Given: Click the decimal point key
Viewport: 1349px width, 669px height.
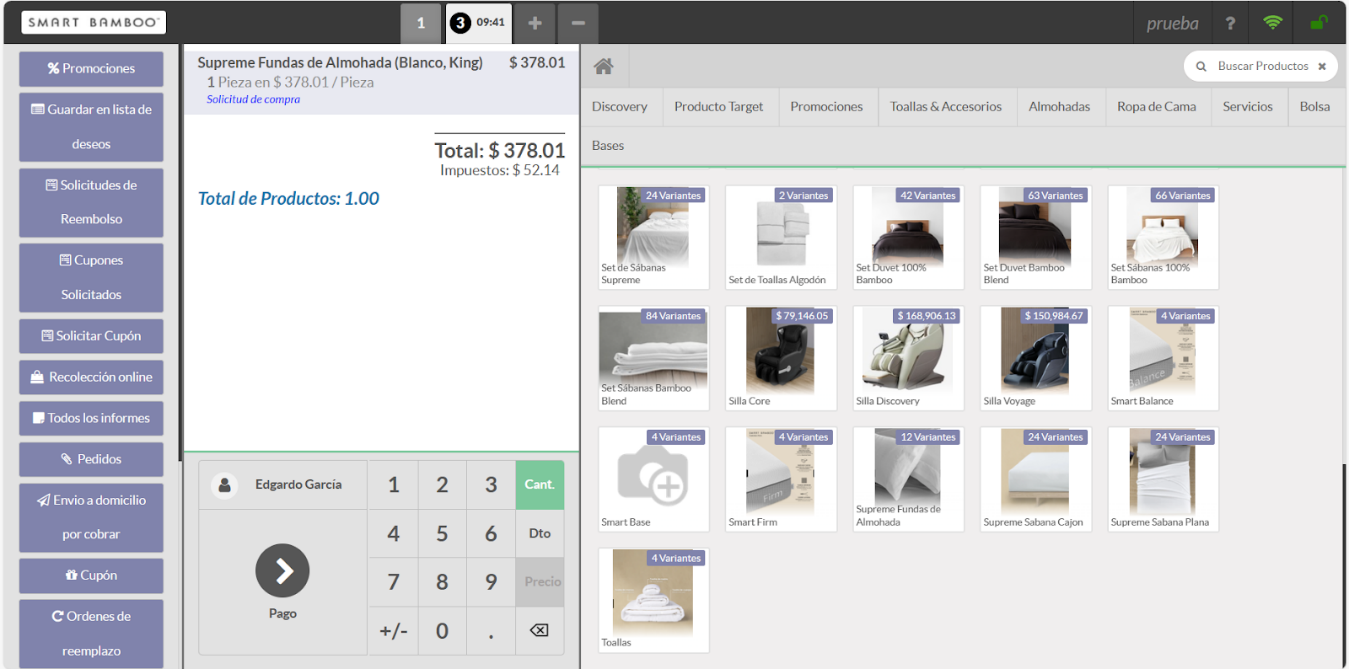Looking at the screenshot, I should click(491, 631).
